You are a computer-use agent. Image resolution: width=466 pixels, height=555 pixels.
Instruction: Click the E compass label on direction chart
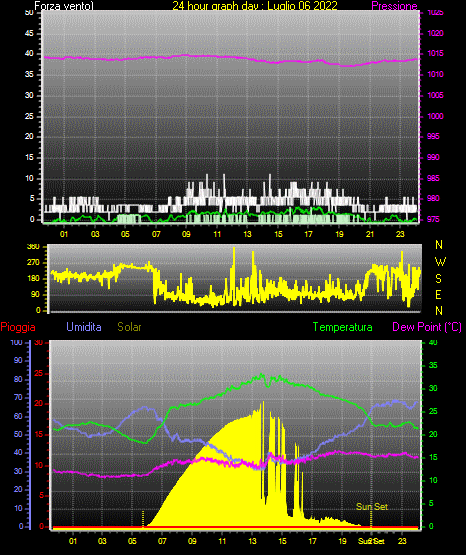(x=438, y=294)
